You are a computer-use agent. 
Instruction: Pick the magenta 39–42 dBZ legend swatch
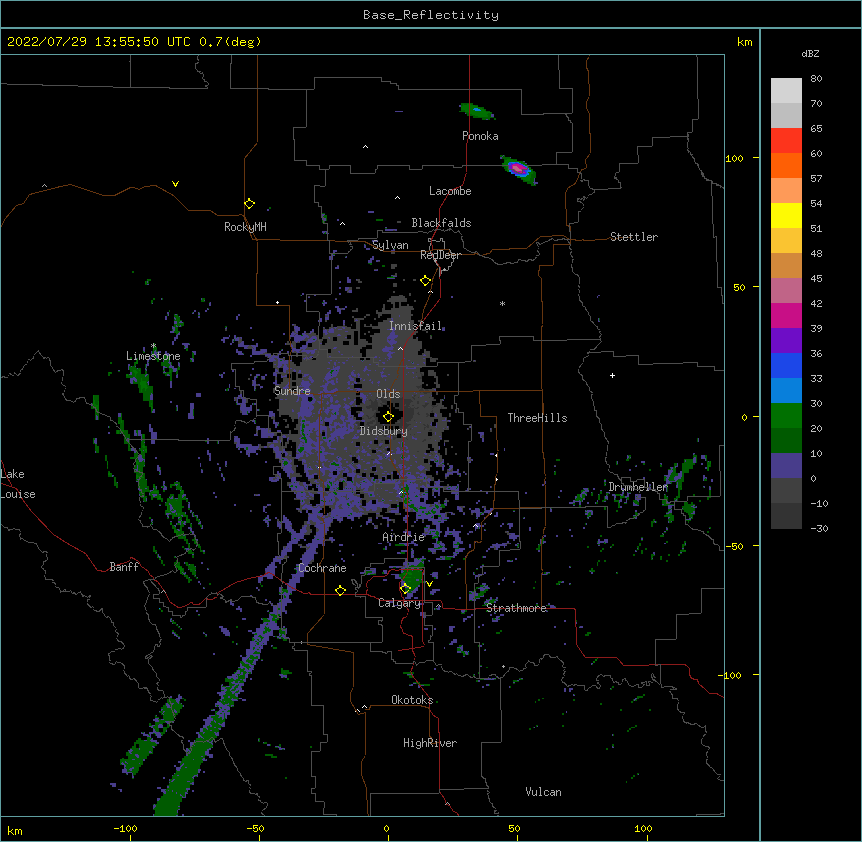(x=786, y=315)
